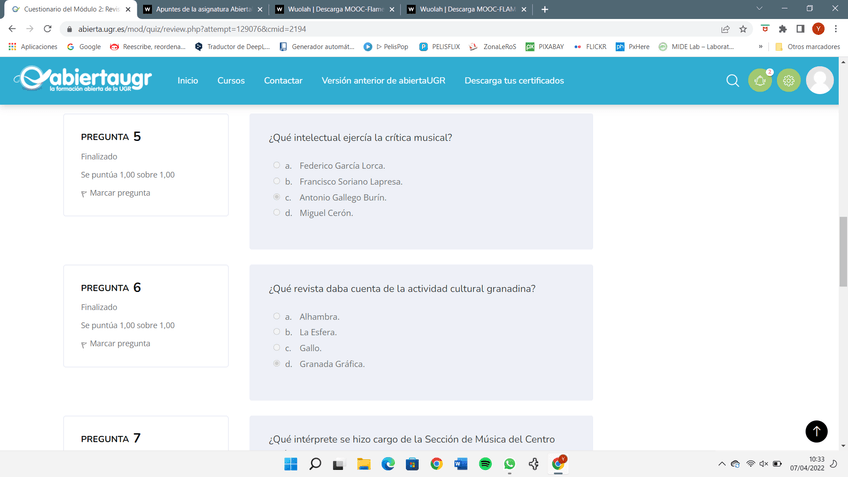The image size is (848, 477).
Task: Expand the hidden bookmarks chevron
Action: (x=760, y=47)
